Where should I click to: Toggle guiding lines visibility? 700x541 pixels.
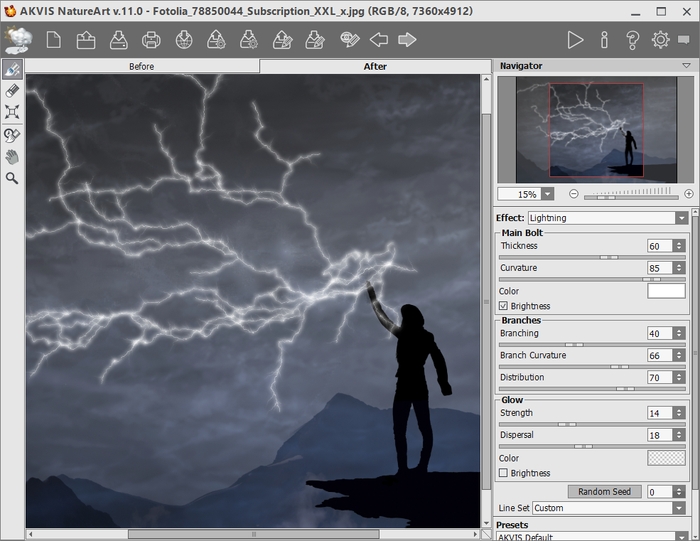(350, 40)
